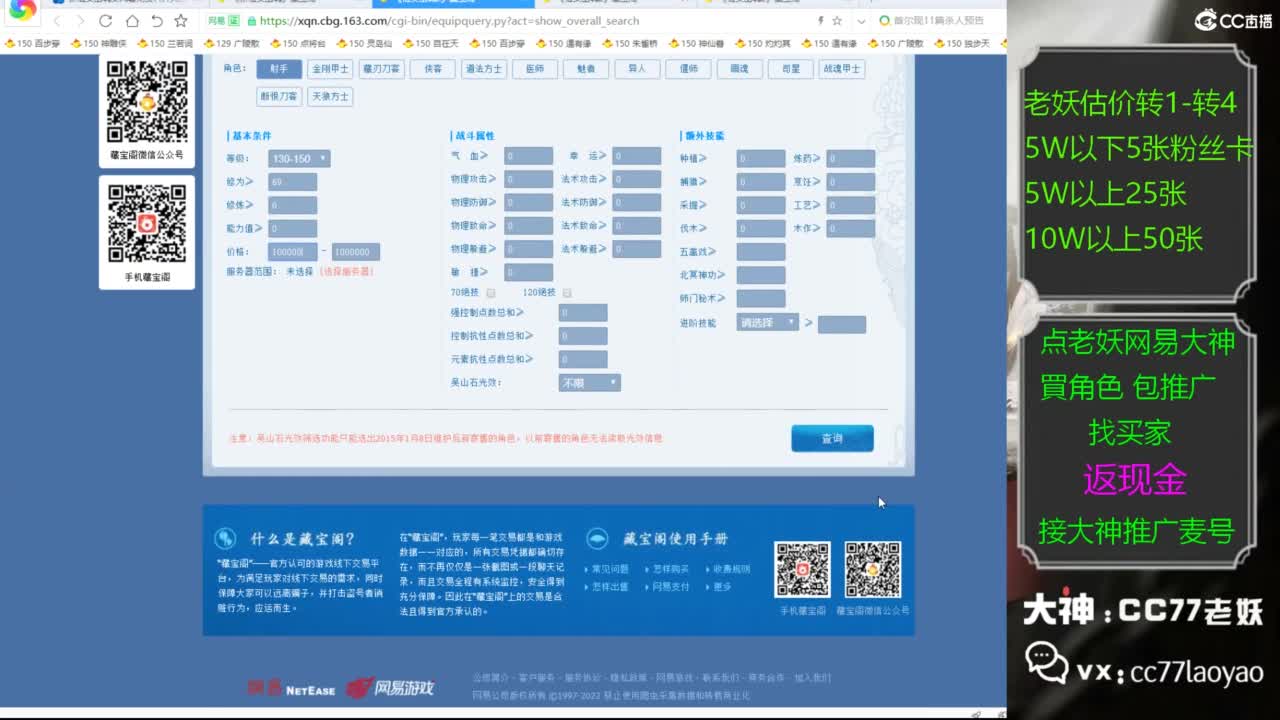
Task: Enable the 70绝技 checkbox
Action: tap(491, 291)
